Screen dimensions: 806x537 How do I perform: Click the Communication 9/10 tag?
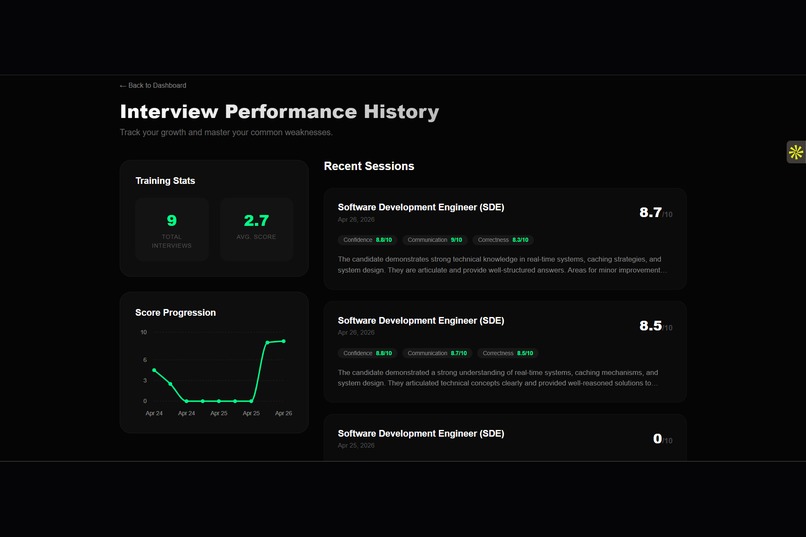(x=435, y=240)
